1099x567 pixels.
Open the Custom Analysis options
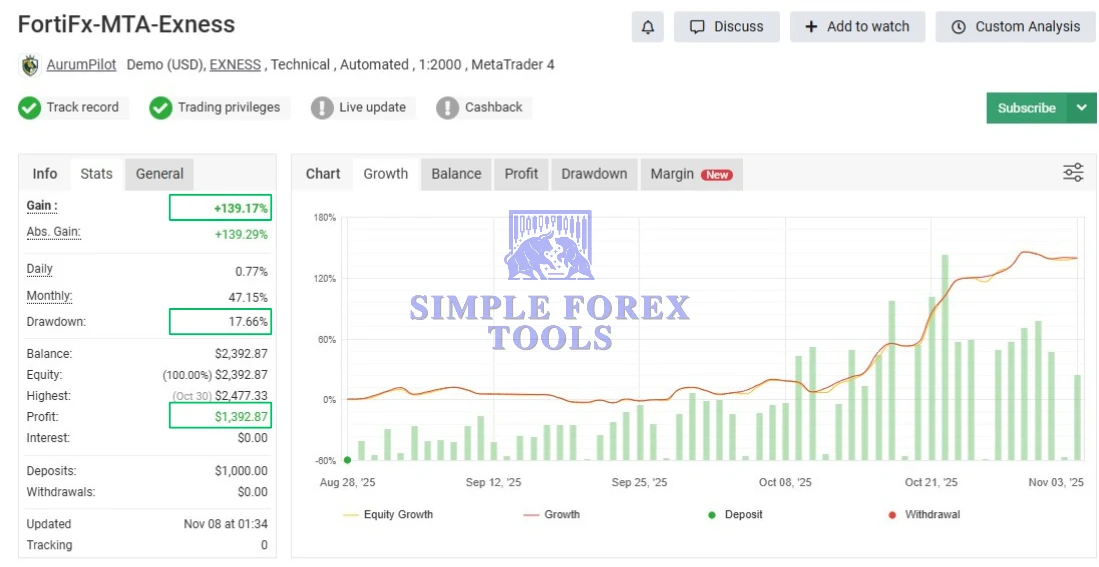pos(1016,27)
